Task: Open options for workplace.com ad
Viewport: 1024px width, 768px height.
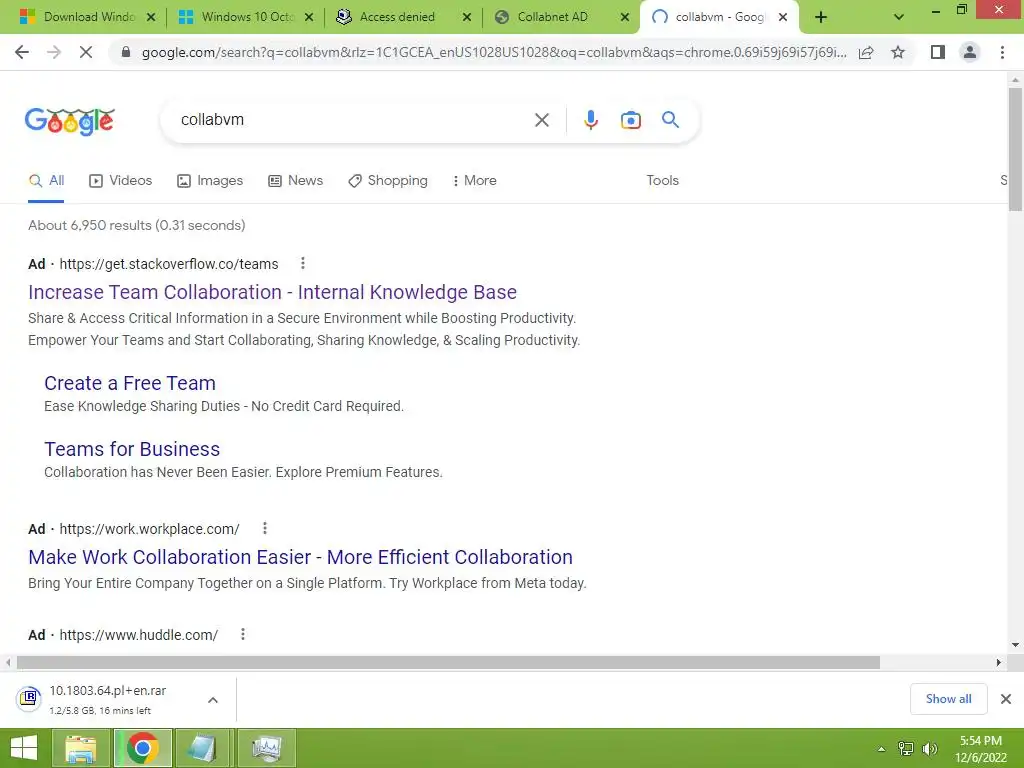Action: [264, 528]
